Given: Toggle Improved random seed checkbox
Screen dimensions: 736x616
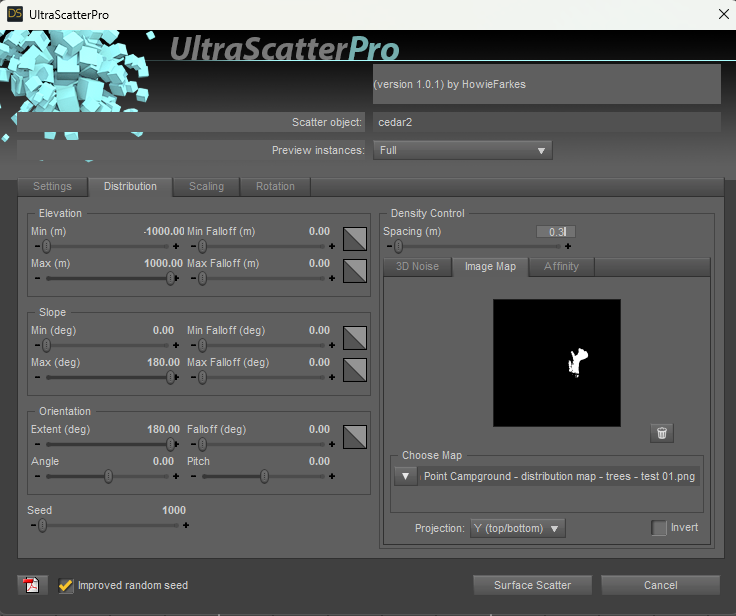Looking at the screenshot, I should click(66, 585).
